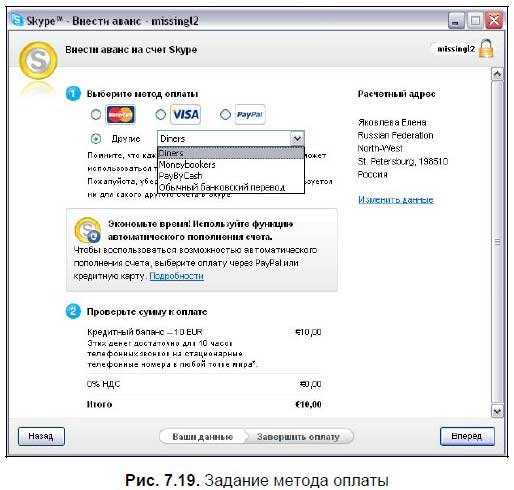The height and width of the screenshot is (490, 514).
Task: Click the large Skype credit coin logo
Action: coord(38,60)
